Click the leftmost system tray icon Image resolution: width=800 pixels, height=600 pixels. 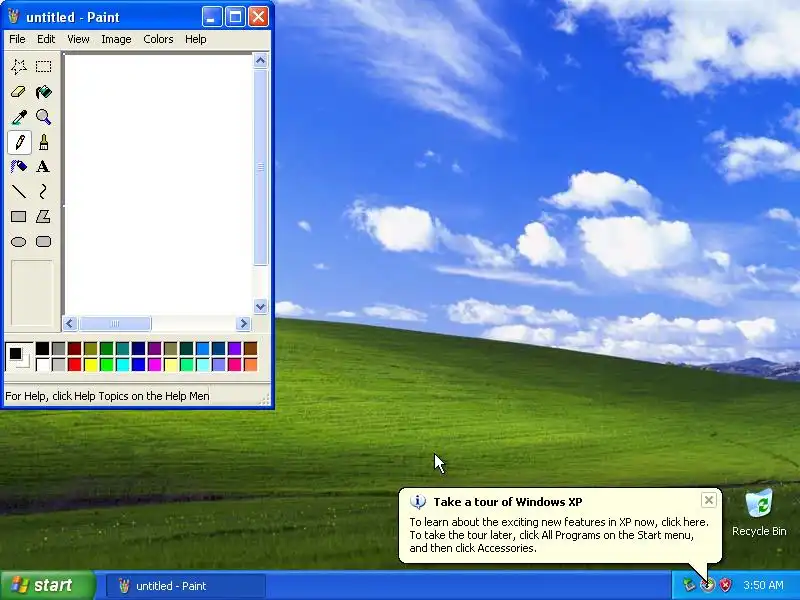[x=689, y=585]
